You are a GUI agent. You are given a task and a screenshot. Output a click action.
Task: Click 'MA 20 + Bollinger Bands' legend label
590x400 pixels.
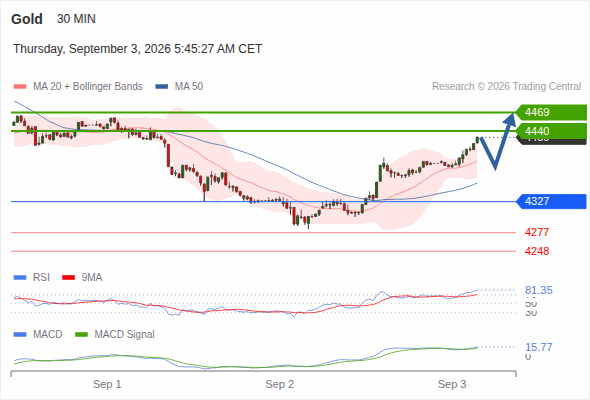[x=88, y=87]
